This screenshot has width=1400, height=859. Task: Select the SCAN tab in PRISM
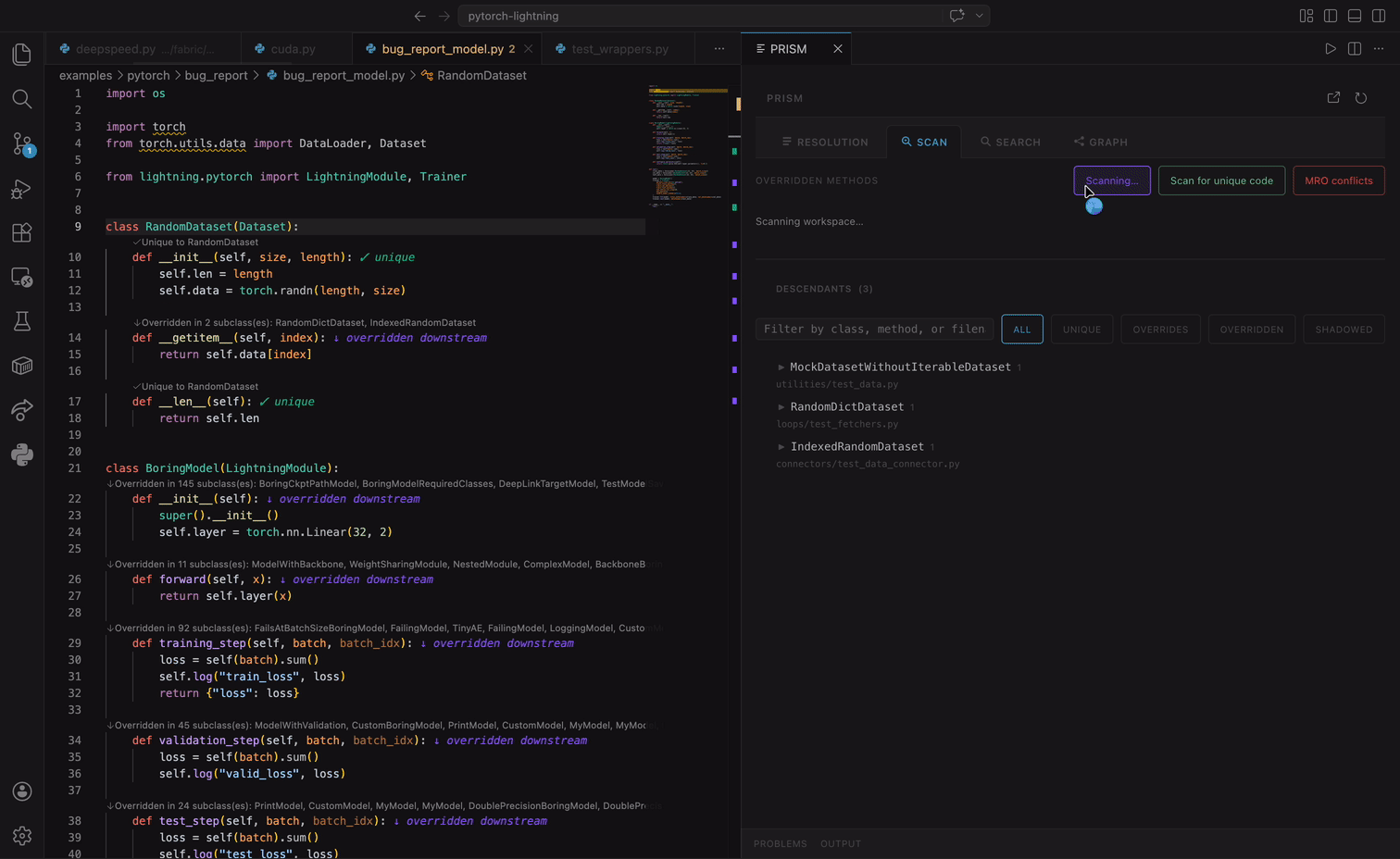point(924,143)
